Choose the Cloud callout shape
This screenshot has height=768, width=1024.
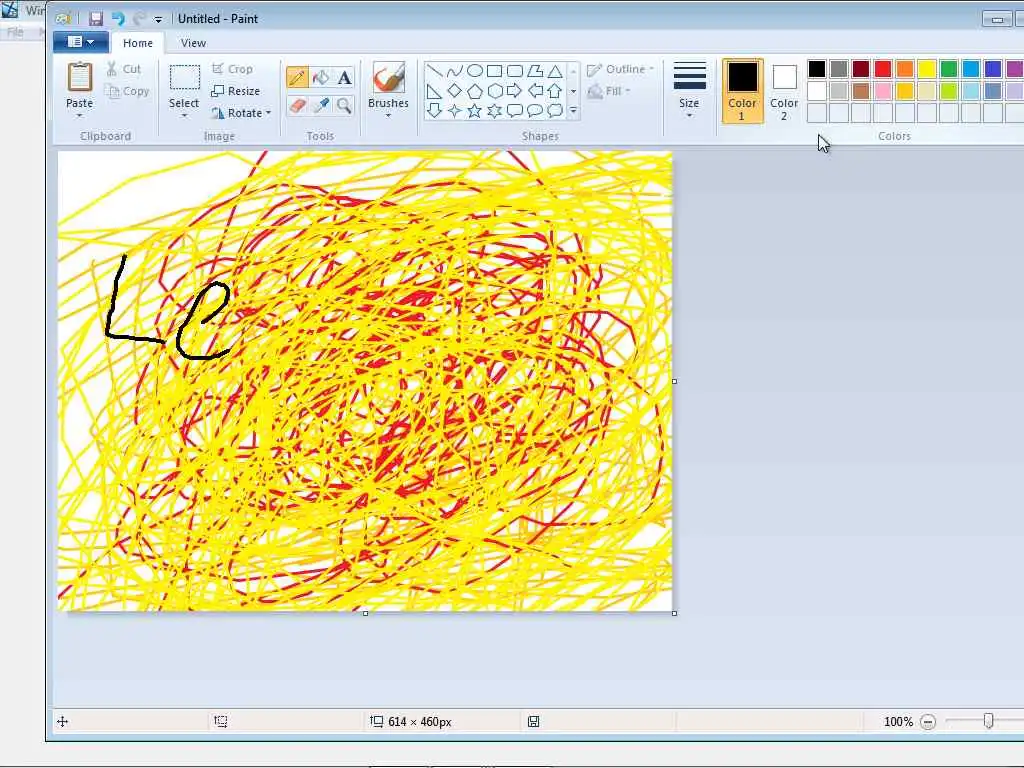coord(555,111)
